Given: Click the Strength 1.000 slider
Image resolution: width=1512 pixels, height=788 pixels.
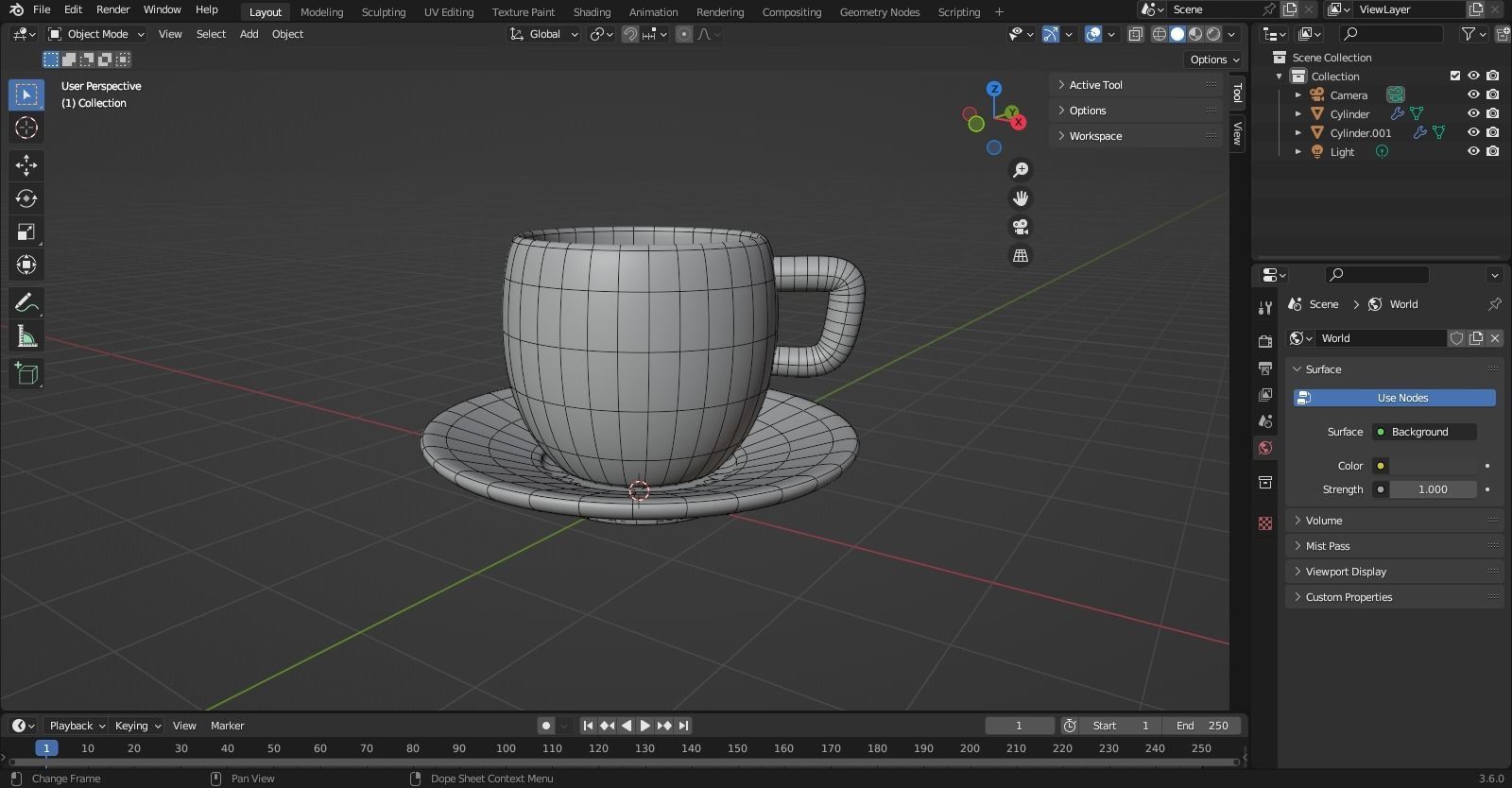Looking at the screenshot, I should pyautogui.click(x=1433, y=489).
